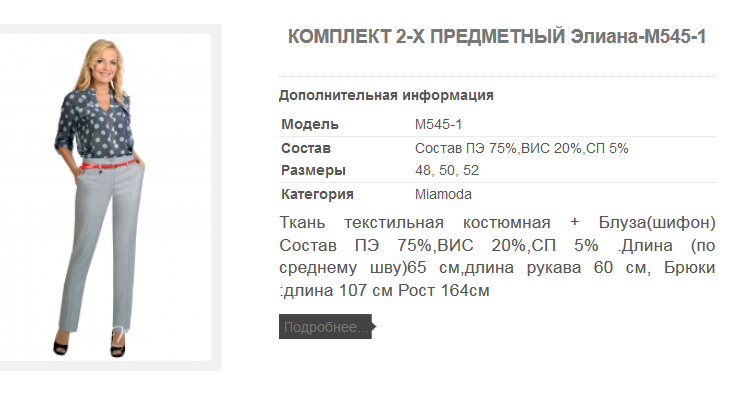Click the black shoes in the photo
The height and width of the screenshot is (405, 744).
pos(89,345)
